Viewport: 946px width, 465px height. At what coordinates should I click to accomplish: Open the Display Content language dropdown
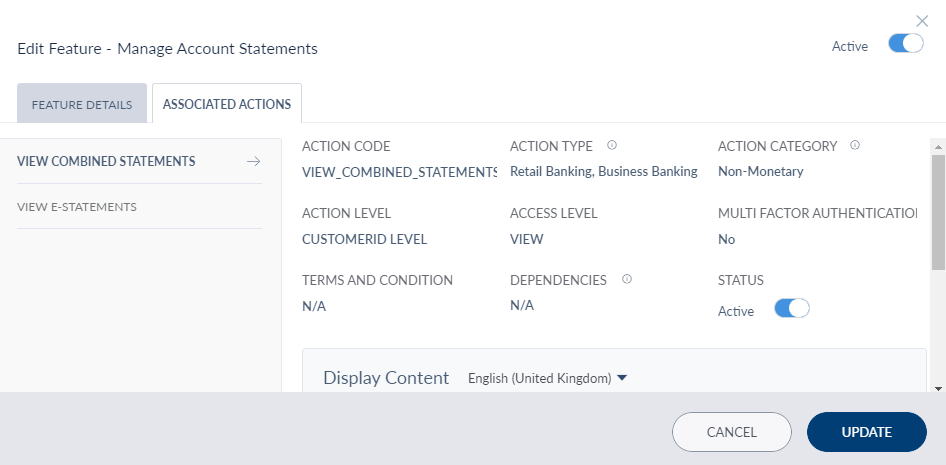pos(547,378)
